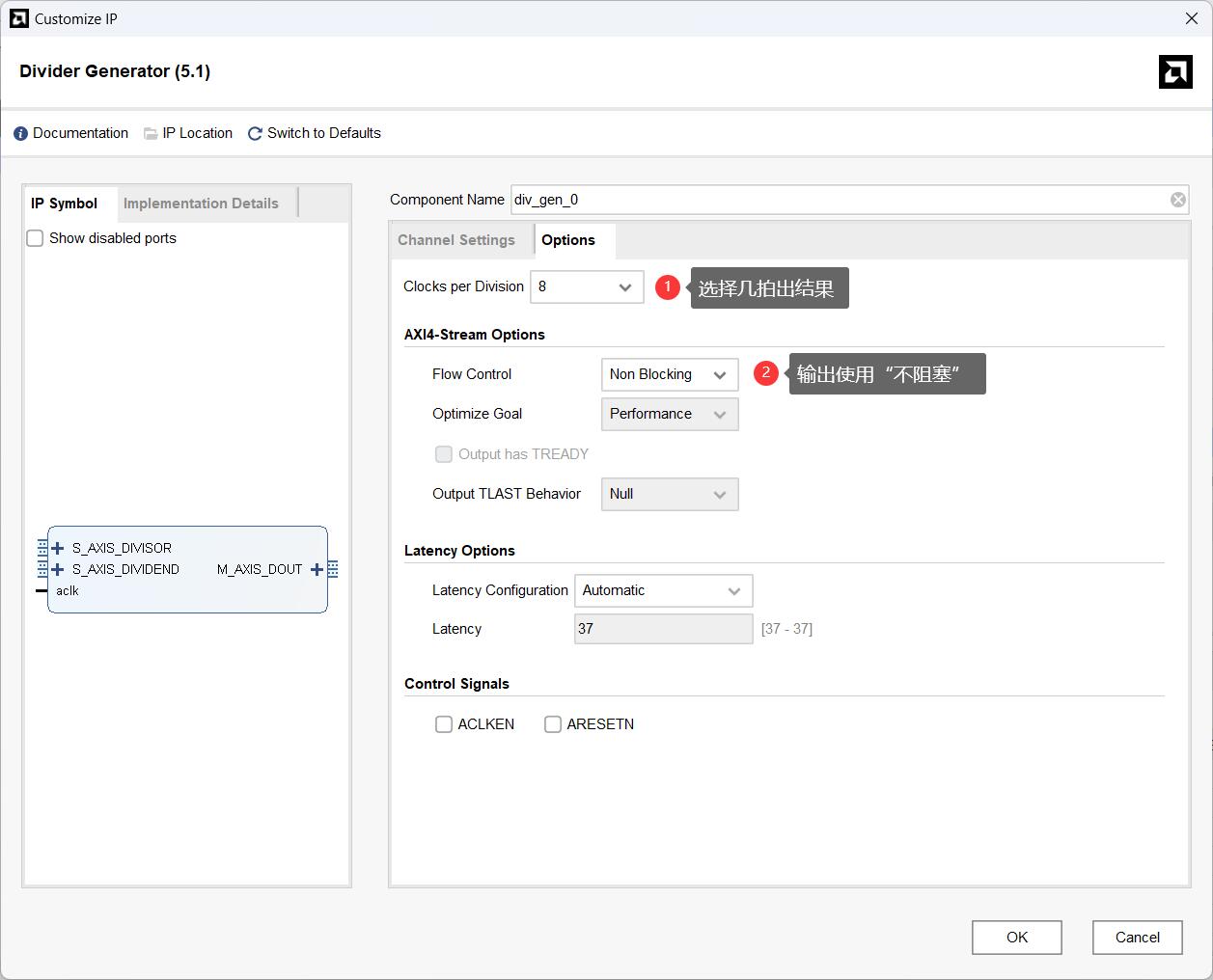Open the Flow Control dropdown
Viewport: 1213px width, 980px height.
(x=669, y=374)
